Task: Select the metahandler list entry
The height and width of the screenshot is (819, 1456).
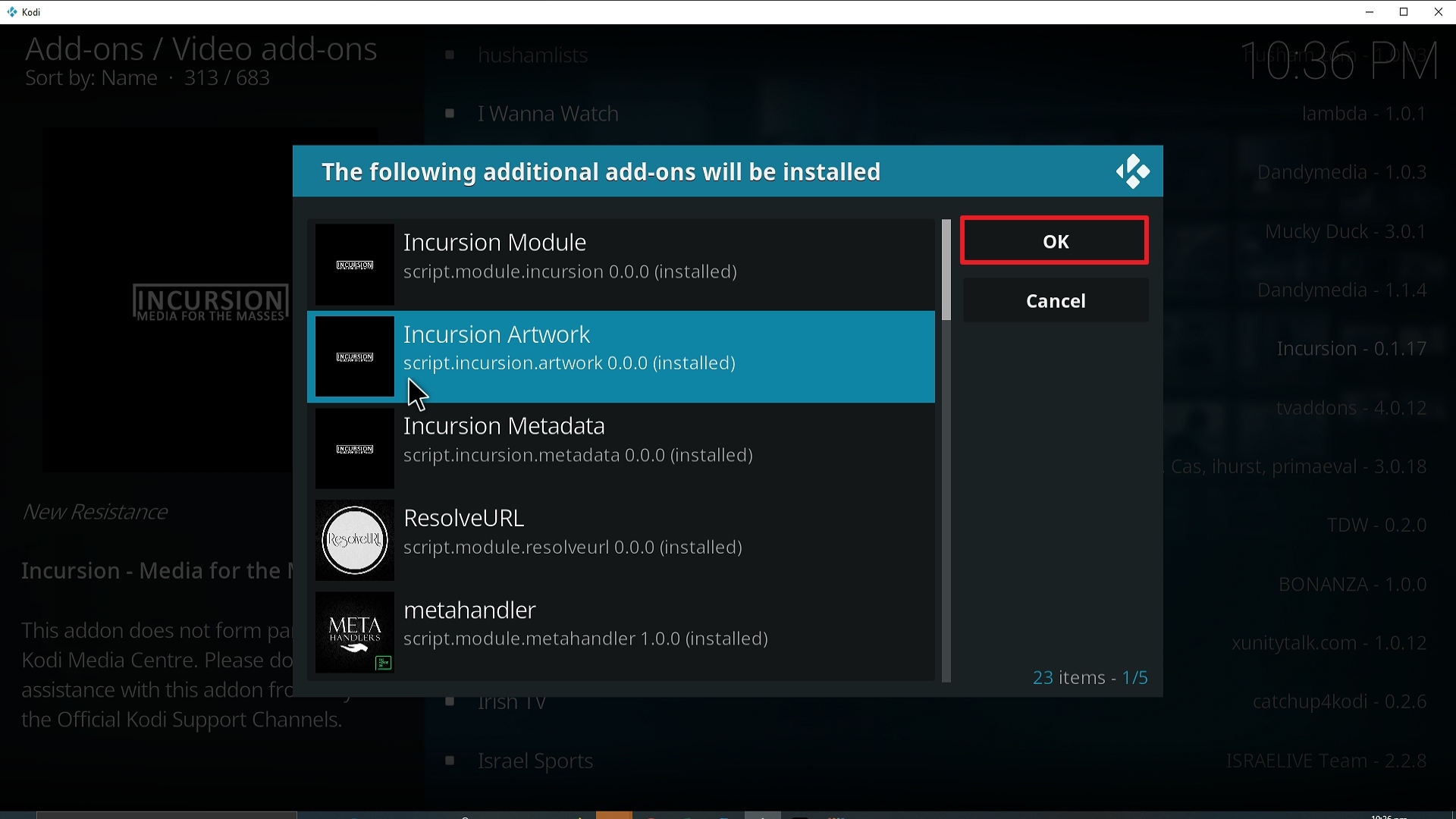Action: 621,632
